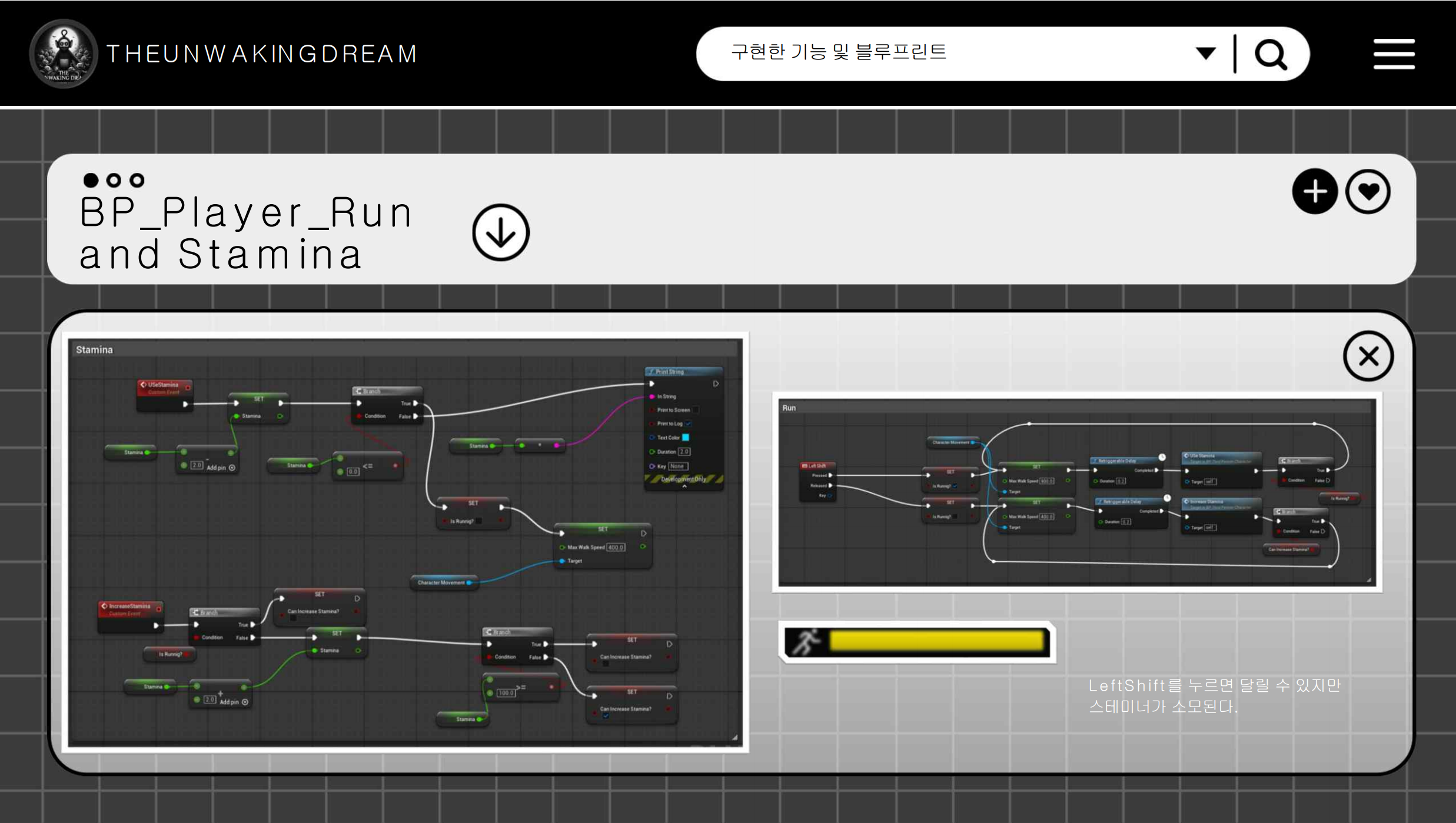Click THEUNWAKINGDREAM site title
Screen dimensions: 1456x823
(262, 54)
